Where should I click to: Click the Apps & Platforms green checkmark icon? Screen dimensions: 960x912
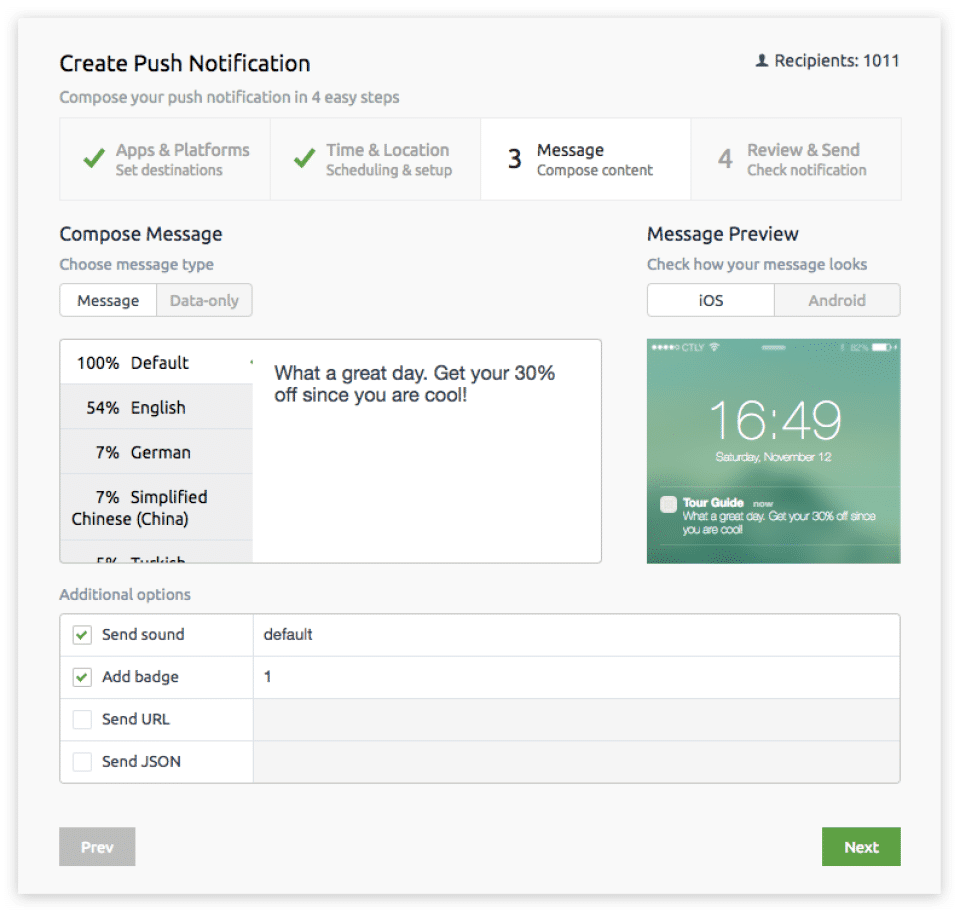pyautogui.click(x=94, y=159)
